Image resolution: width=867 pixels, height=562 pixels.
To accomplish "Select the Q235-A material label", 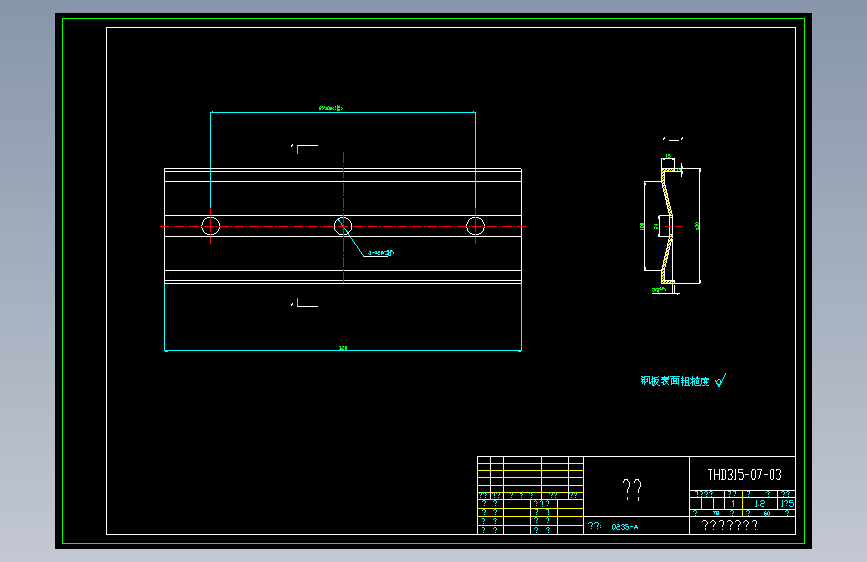I will coord(624,527).
